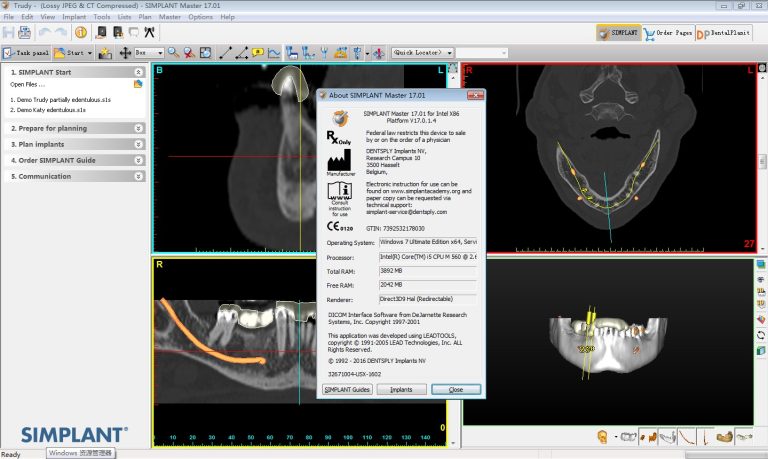The width and height of the screenshot is (768, 459).
Task: Toggle the Task panel button
Action: click(x=26, y=53)
